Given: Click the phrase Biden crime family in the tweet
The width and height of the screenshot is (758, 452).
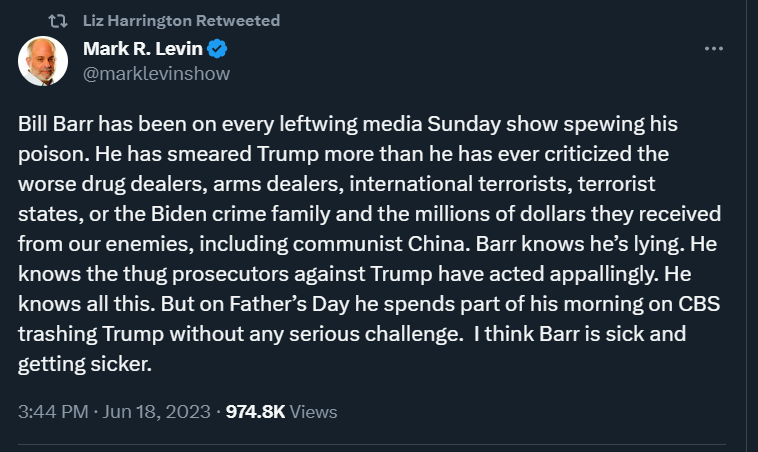Looking at the screenshot, I should [241, 214].
